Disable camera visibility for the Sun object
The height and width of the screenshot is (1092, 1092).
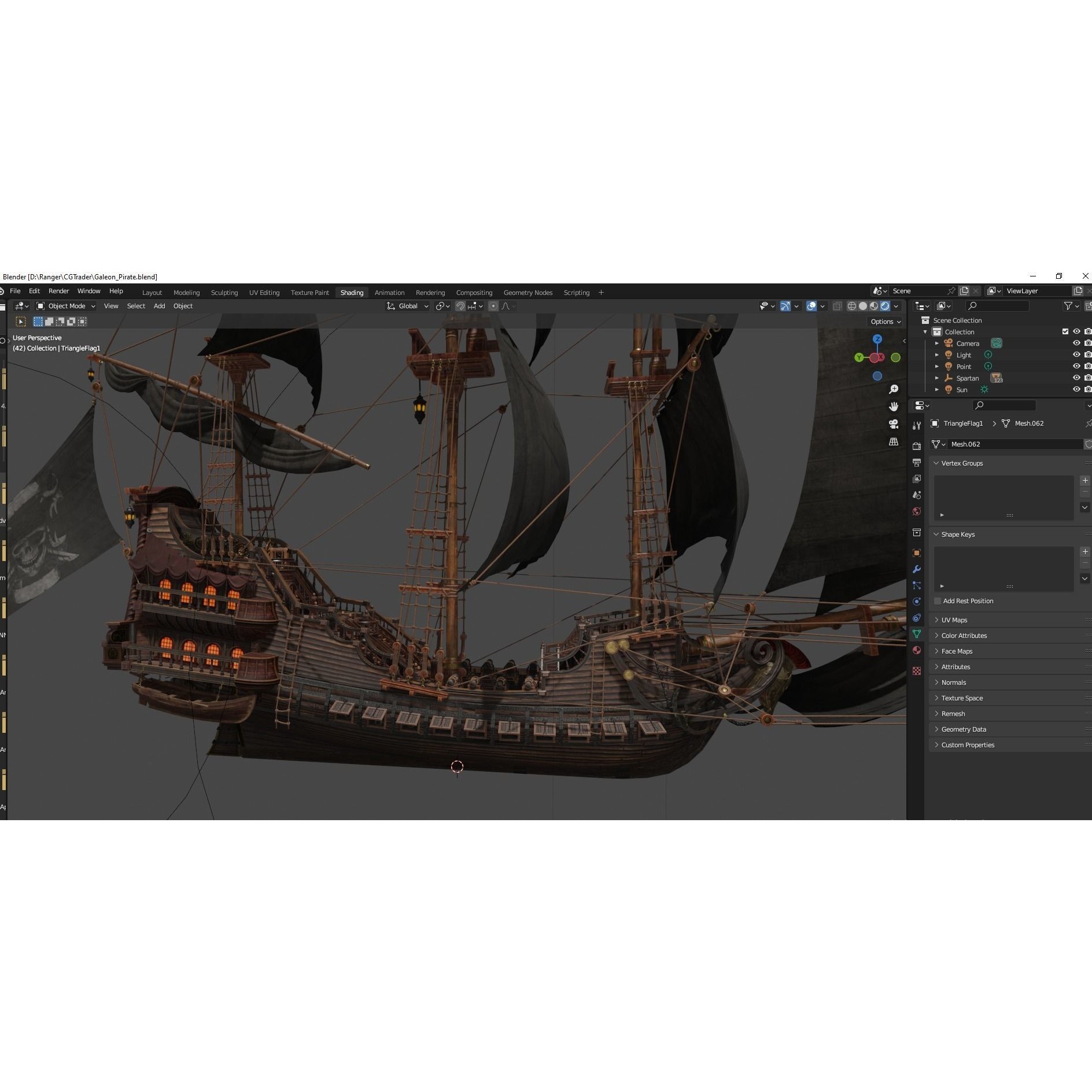click(1090, 389)
